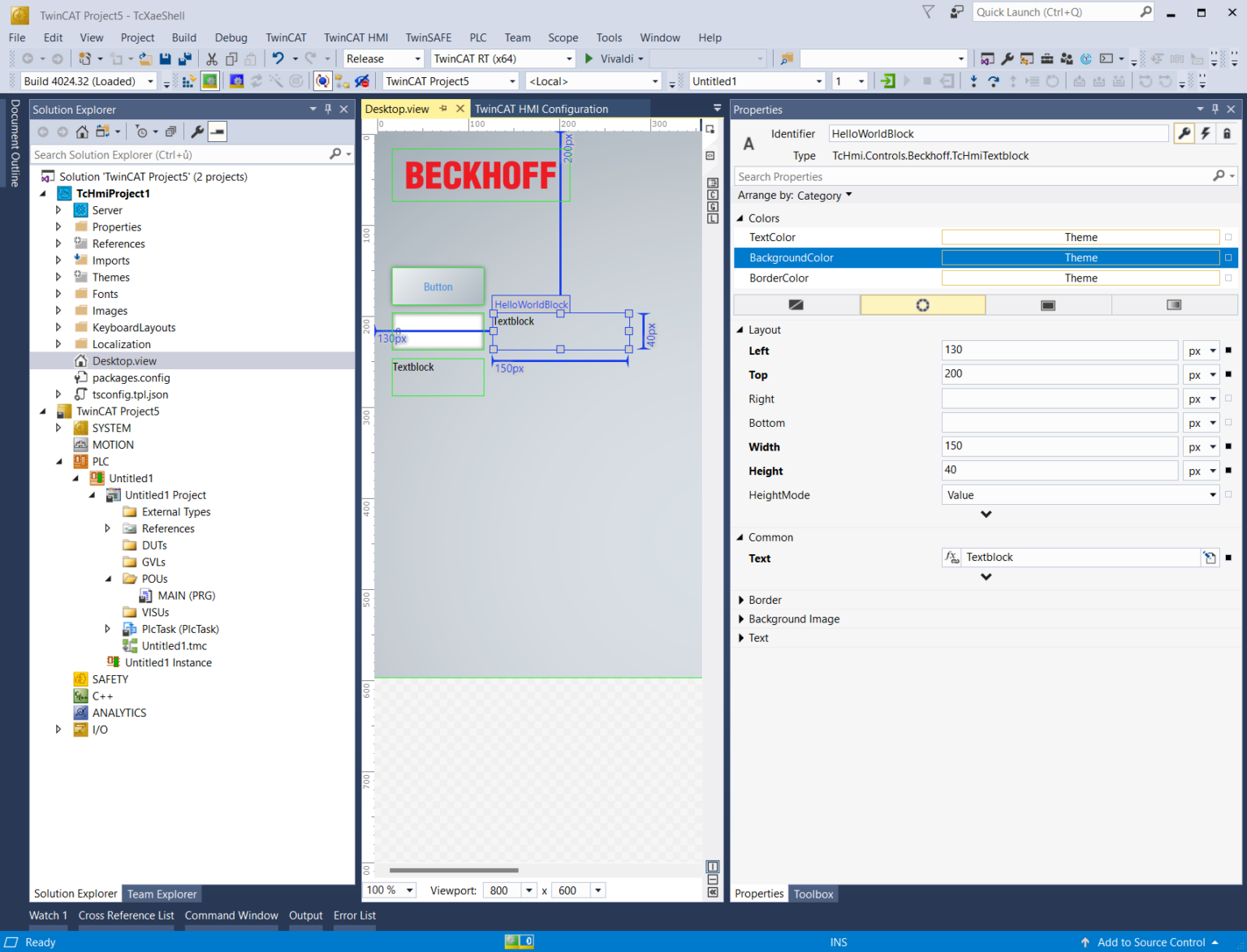Screen dimensions: 1247x952
Task: Unpin the Desktop.view tab
Action: [443, 108]
